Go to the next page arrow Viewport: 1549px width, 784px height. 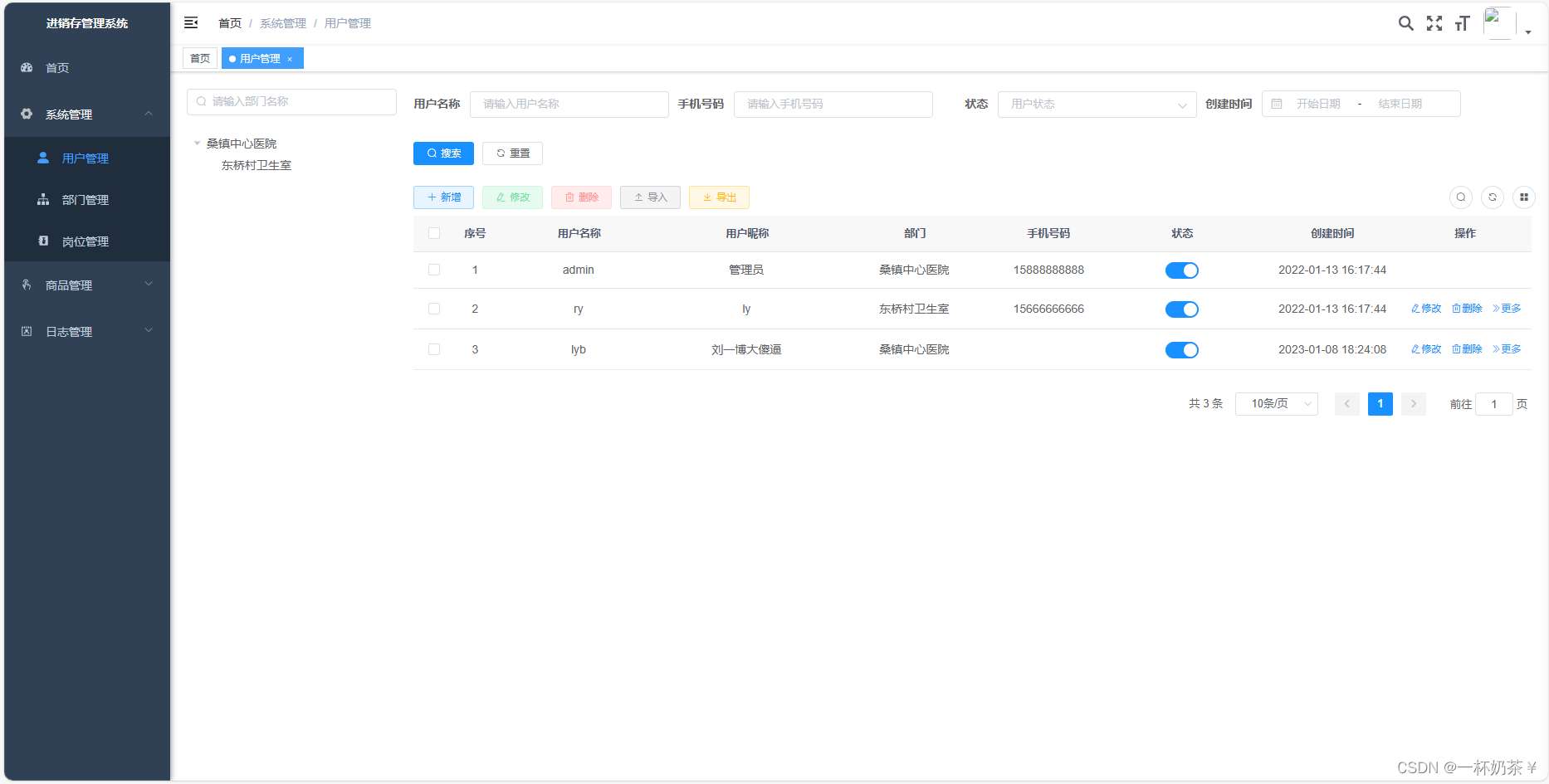(1414, 404)
